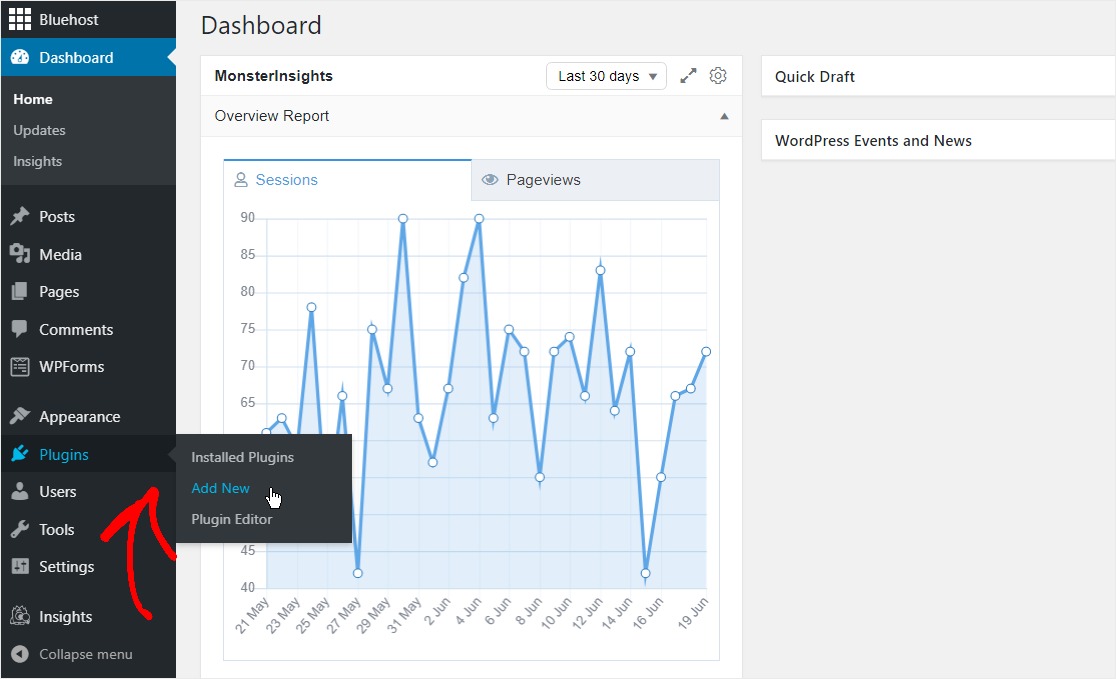Image resolution: width=1116 pixels, height=679 pixels.
Task: Open Plugin Editor from flyout menu
Action: click(x=232, y=520)
